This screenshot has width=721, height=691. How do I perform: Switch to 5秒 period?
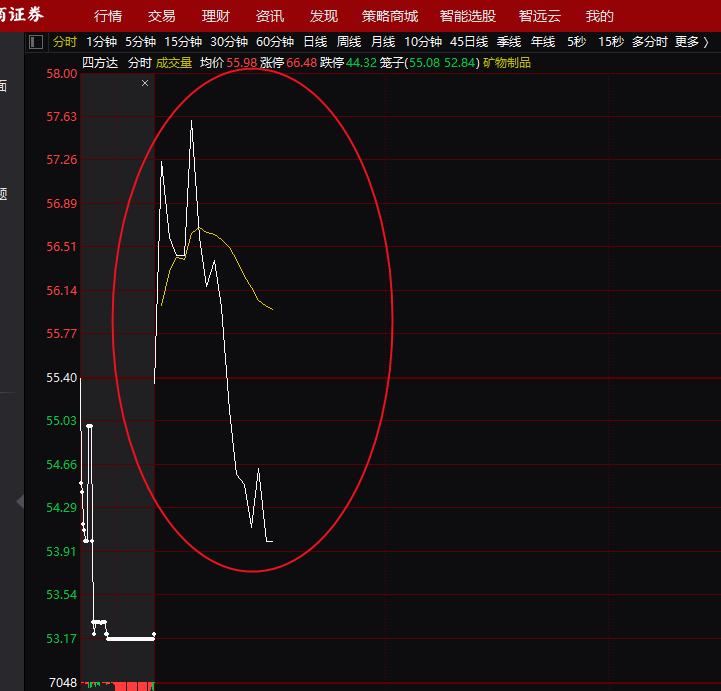577,42
